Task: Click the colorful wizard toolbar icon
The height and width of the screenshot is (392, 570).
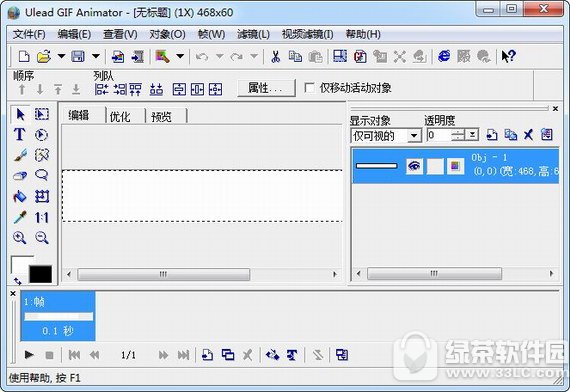Action: point(162,56)
